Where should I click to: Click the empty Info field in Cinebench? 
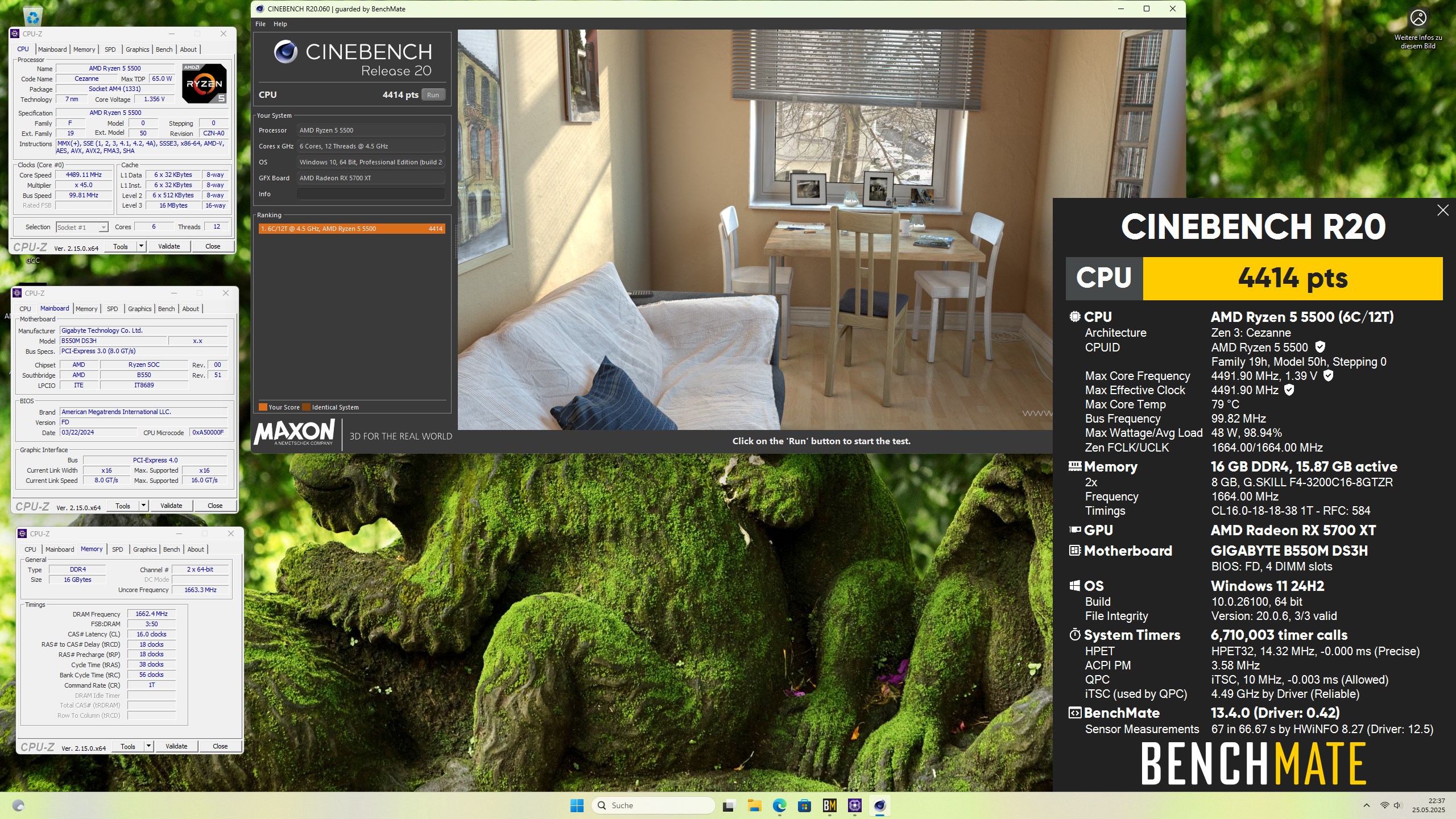point(371,194)
